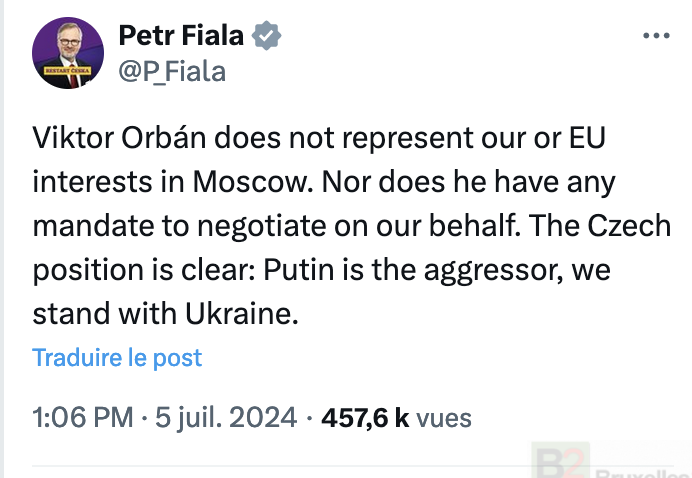This screenshot has width=692, height=478.
Task: Open the 1:06 PM timestamp
Action: coord(83,418)
